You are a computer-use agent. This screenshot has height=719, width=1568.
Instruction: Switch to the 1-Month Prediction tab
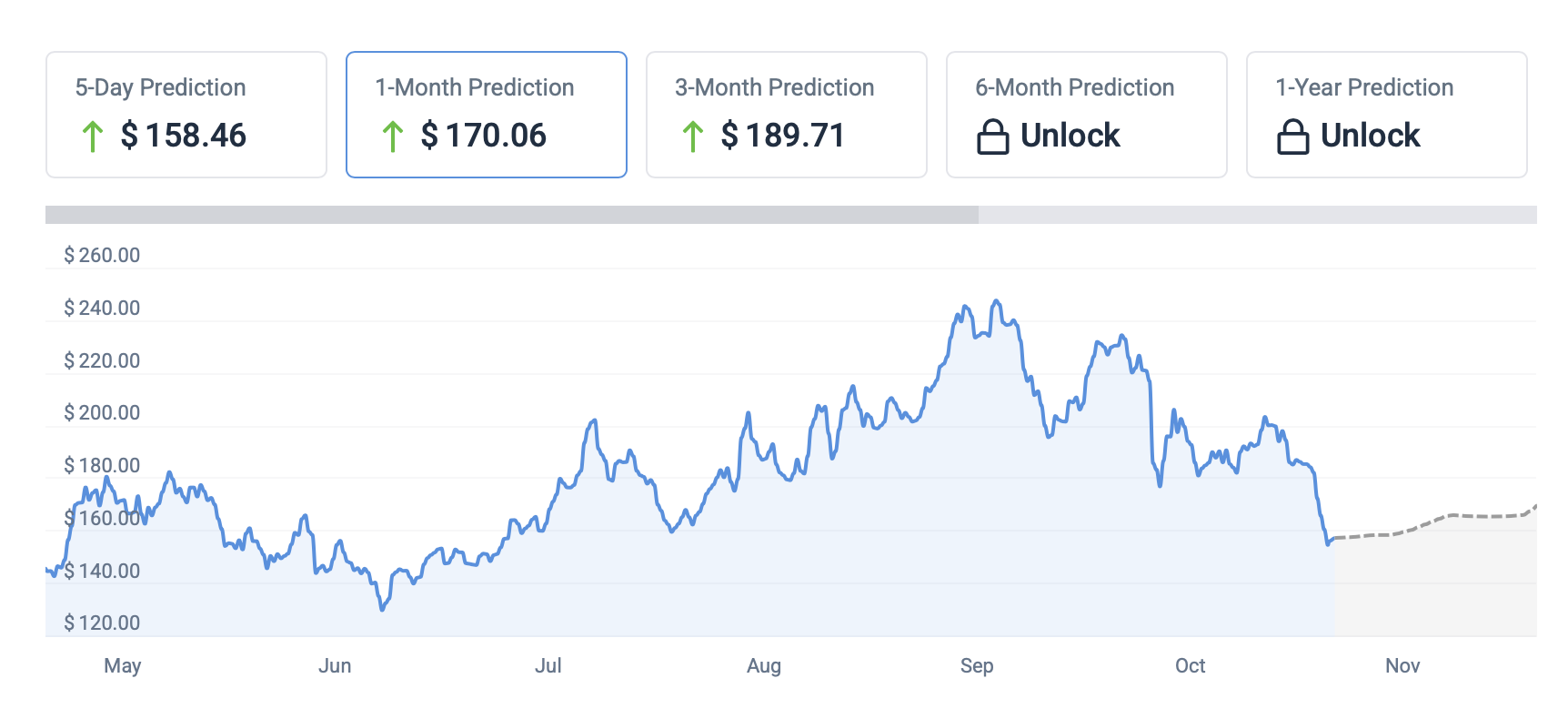tap(474, 87)
